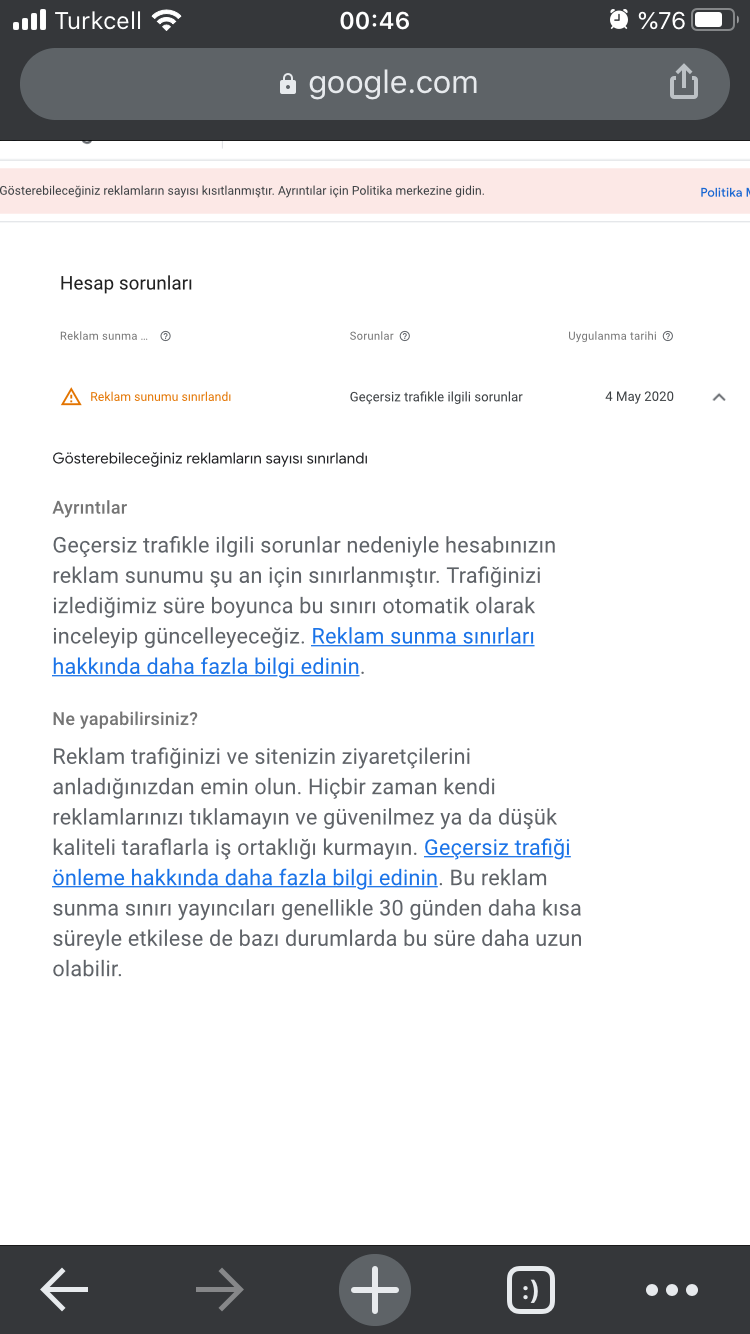Viewport: 750px width, 1334px height.
Task: Tap the lock icon beside google.com
Action: tap(288, 84)
